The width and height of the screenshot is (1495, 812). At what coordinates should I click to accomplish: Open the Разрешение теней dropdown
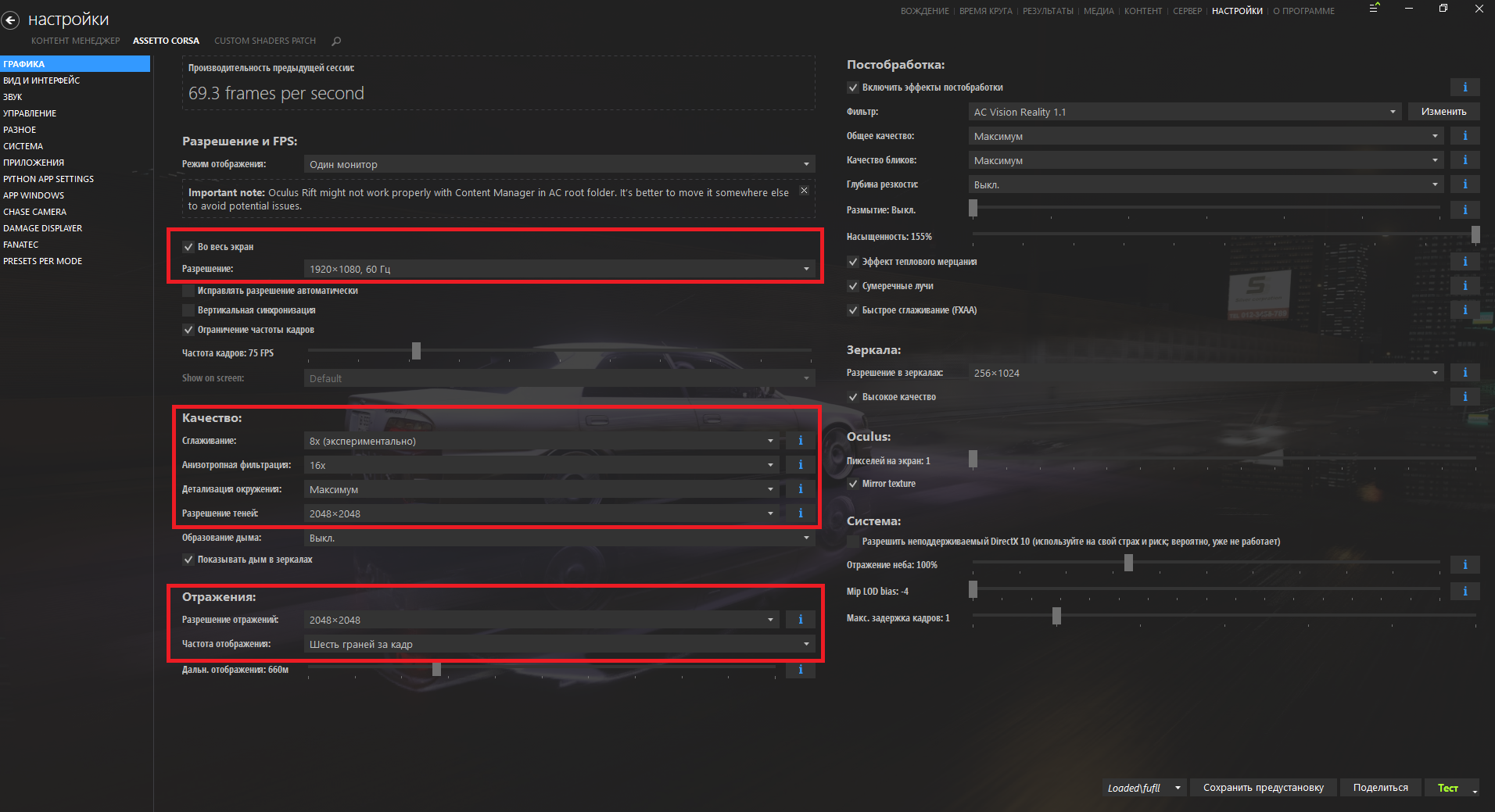coord(541,513)
